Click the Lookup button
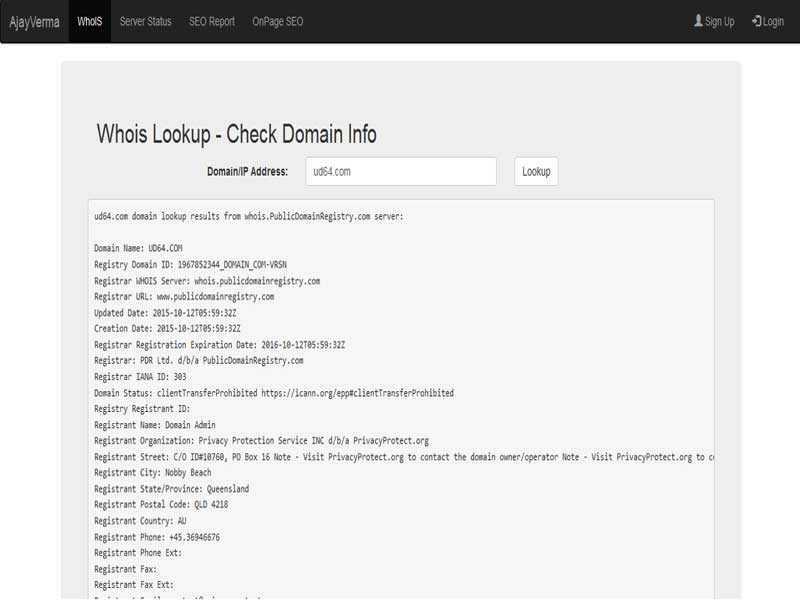 click(535, 171)
